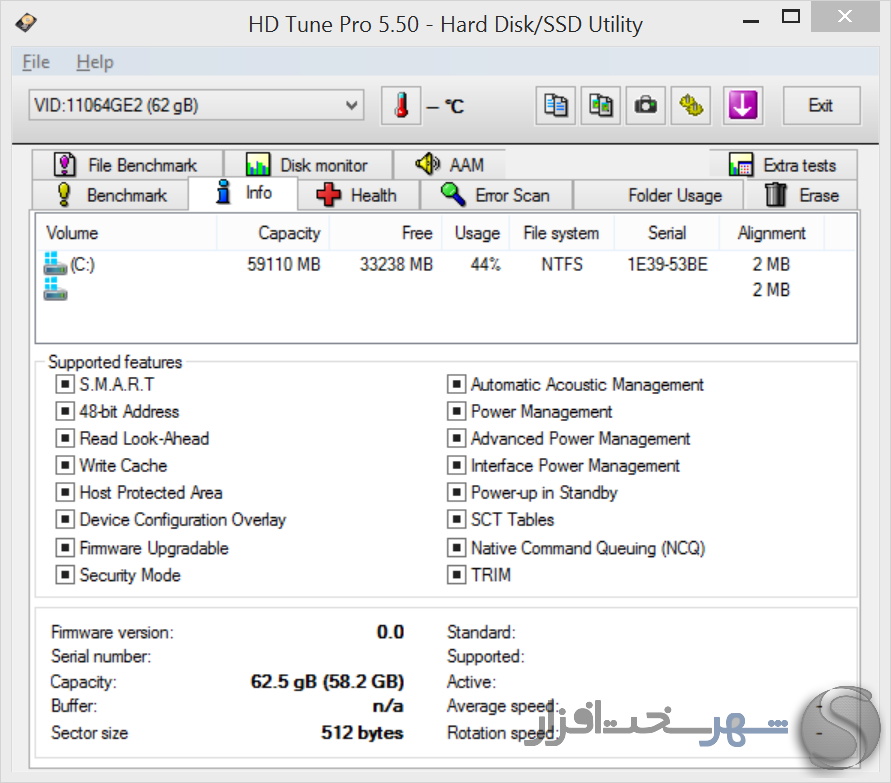Click the 512 bytes sector size value
This screenshot has height=783, width=891.
(362, 732)
